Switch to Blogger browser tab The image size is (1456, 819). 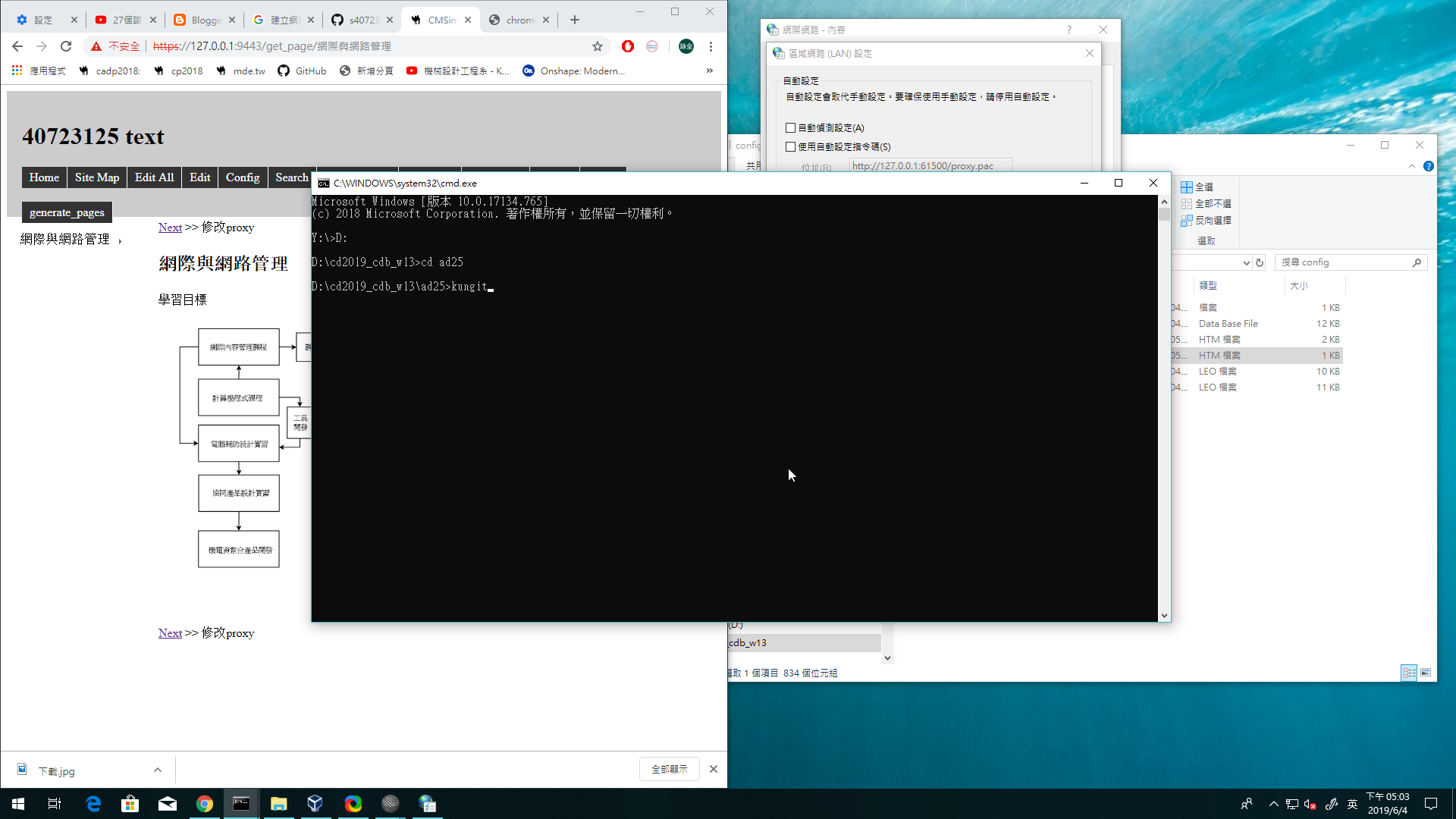(x=199, y=20)
